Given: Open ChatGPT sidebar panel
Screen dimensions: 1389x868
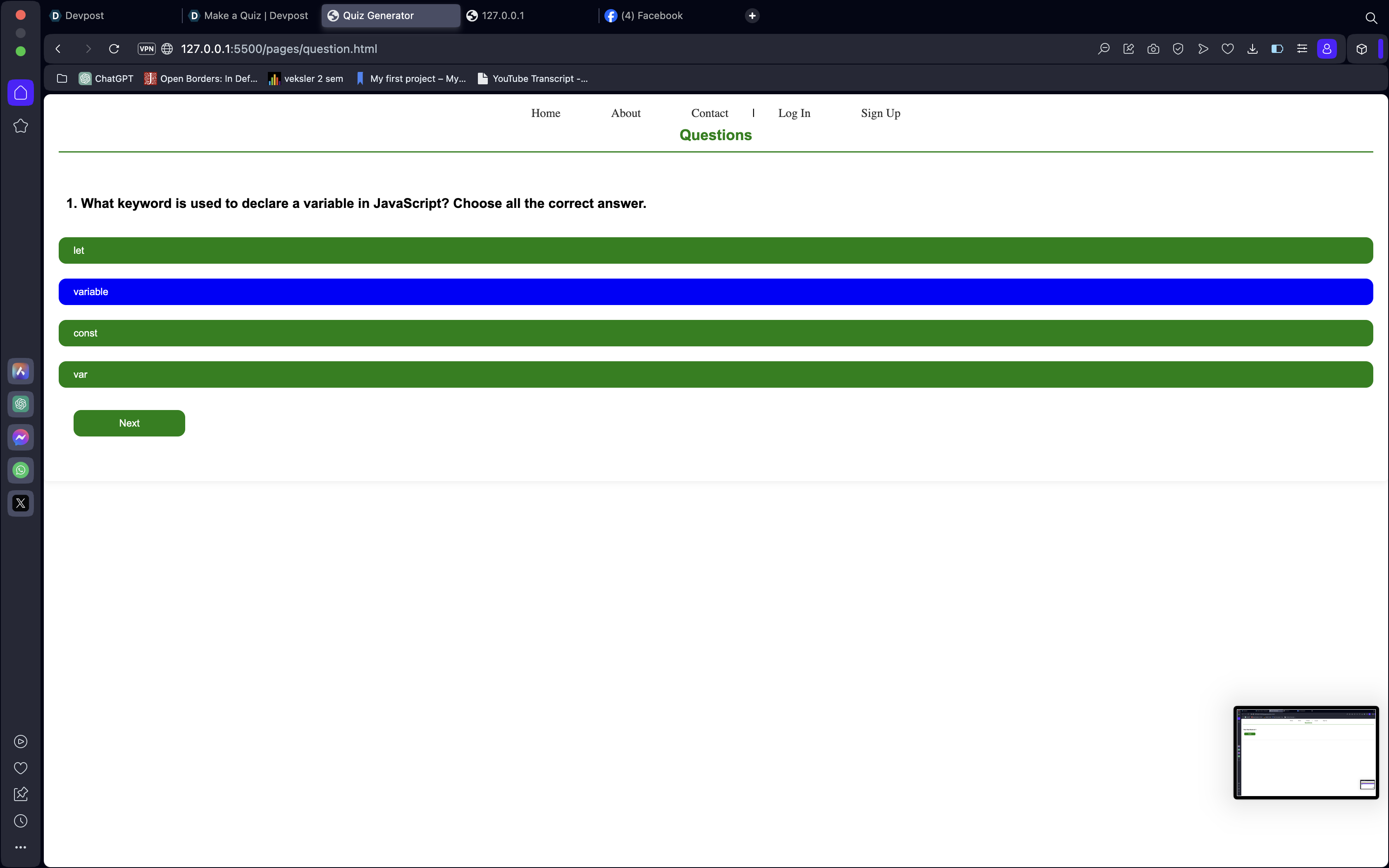Looking at the screenshot, I should (x=21, y=404).
